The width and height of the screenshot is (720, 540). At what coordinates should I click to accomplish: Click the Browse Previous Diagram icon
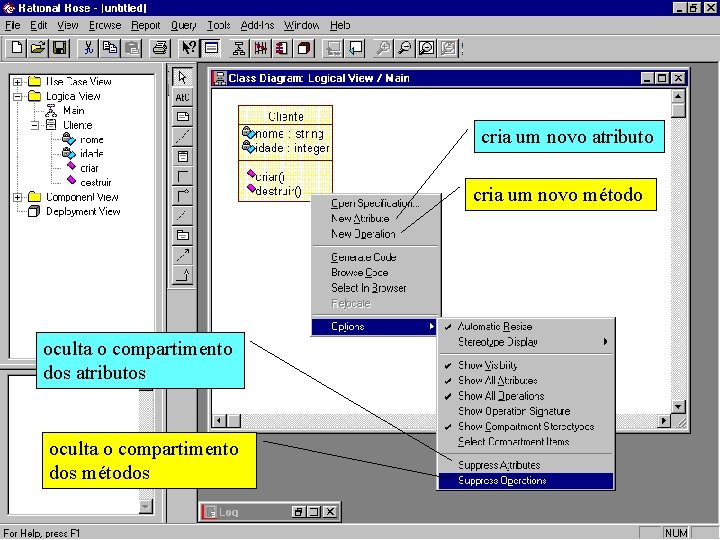[356, 48]
